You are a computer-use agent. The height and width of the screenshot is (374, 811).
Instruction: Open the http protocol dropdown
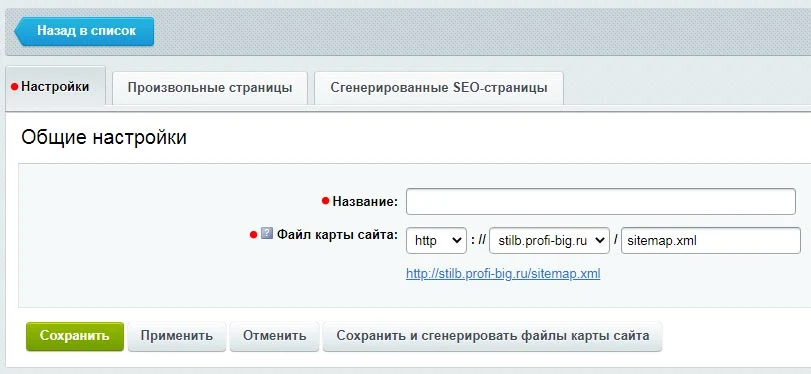[437, 241]
